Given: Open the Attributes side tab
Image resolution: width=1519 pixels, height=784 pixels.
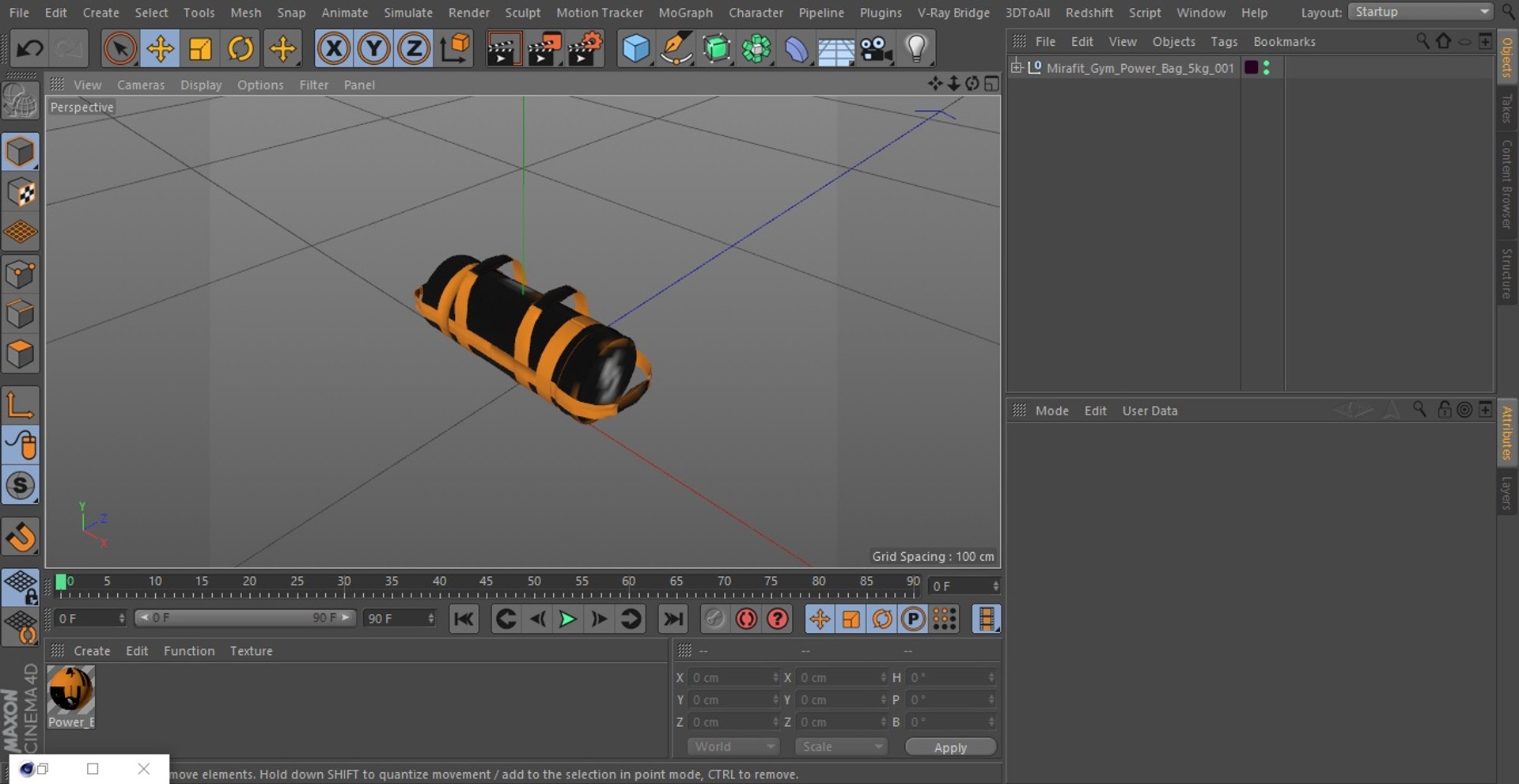Looking at the screenshot, I should [1506, 433].
